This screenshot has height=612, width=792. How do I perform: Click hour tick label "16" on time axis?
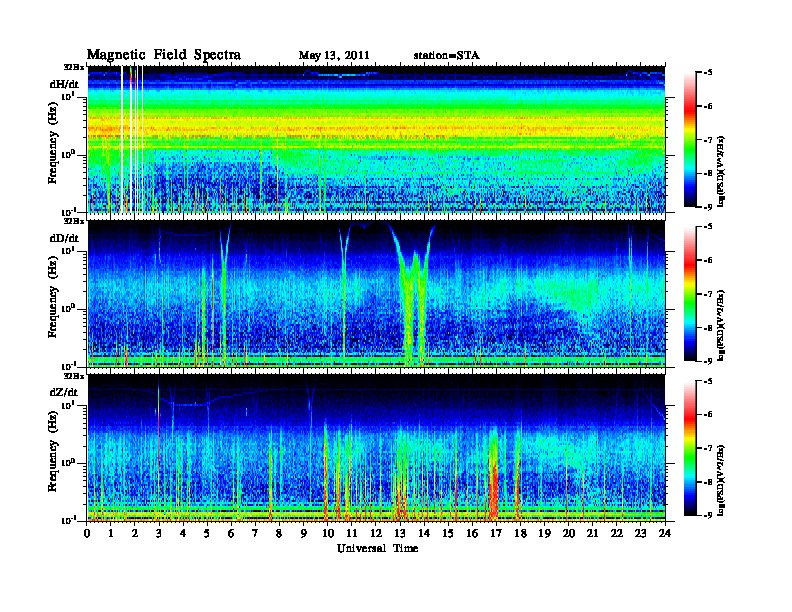coord(472,533)
